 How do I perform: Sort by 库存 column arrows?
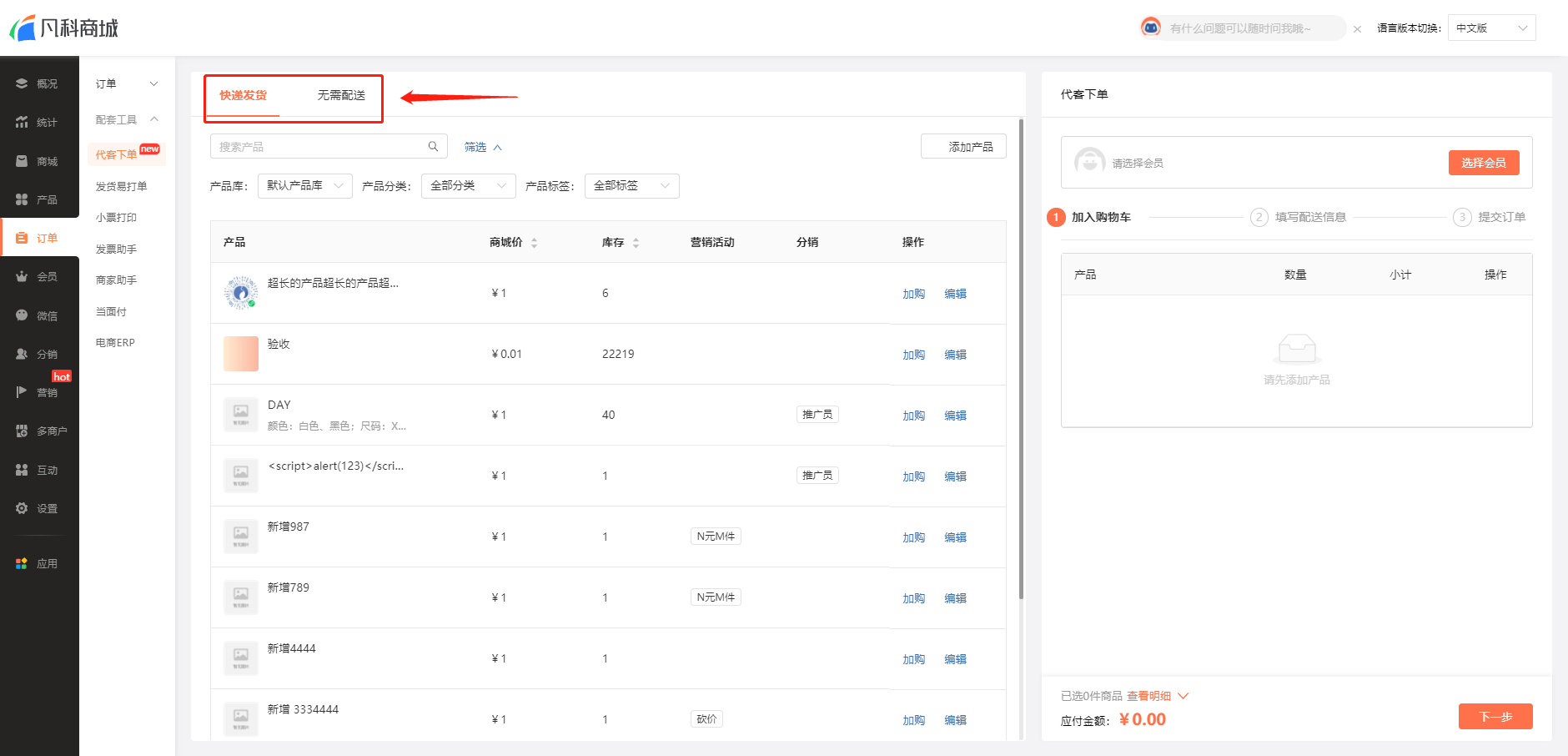(x=636, y=243)
